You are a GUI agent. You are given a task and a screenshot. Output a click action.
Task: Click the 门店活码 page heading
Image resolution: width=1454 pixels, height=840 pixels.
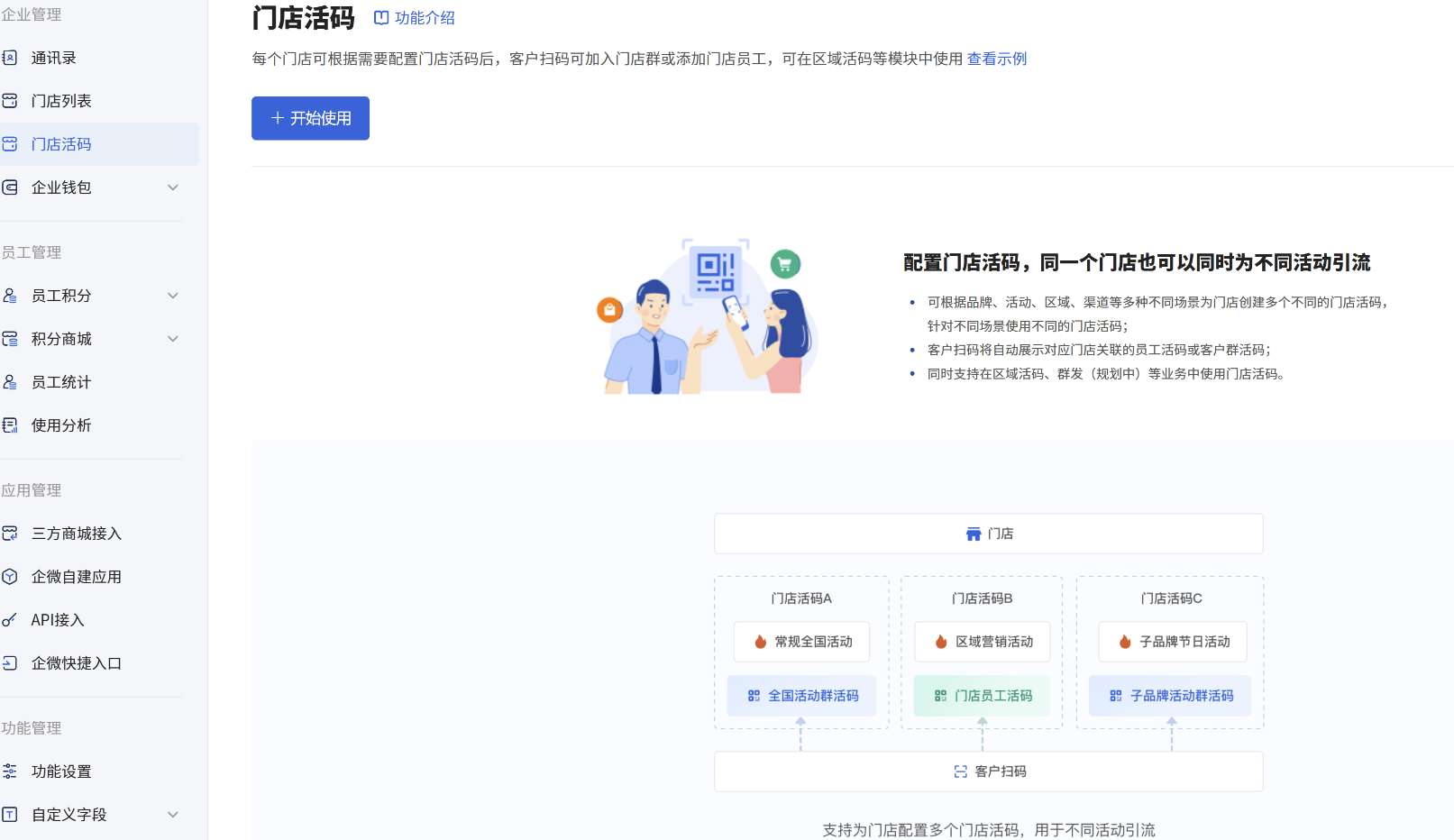[304, 18]
